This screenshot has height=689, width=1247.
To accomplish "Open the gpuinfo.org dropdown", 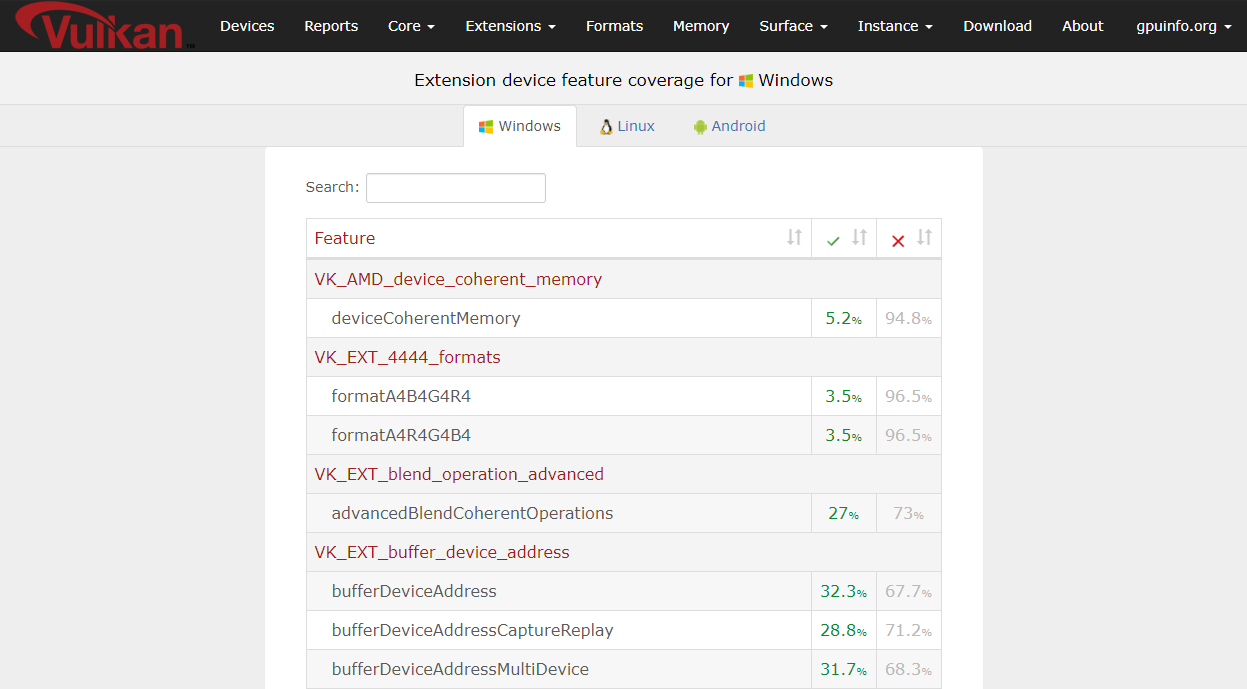I will point(1184,26).
